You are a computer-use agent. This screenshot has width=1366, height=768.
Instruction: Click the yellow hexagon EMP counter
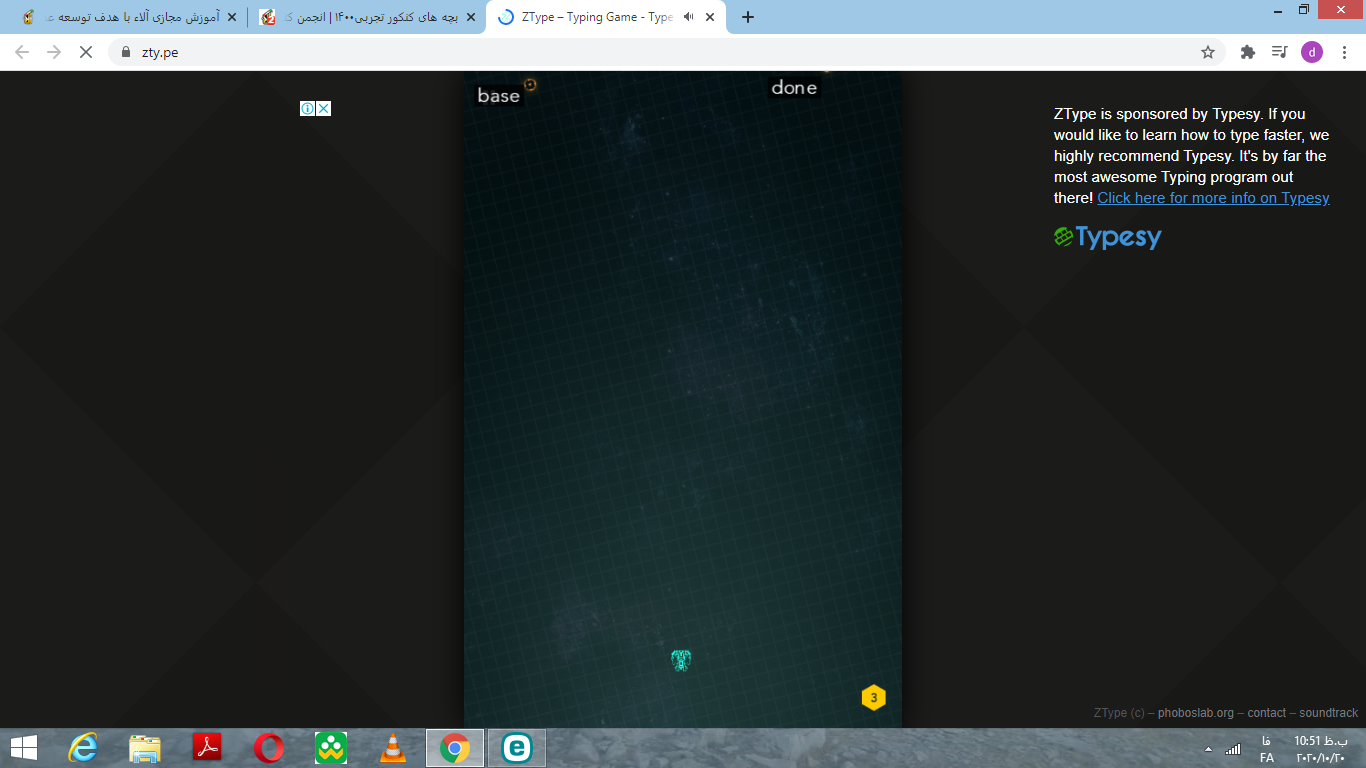873,698
